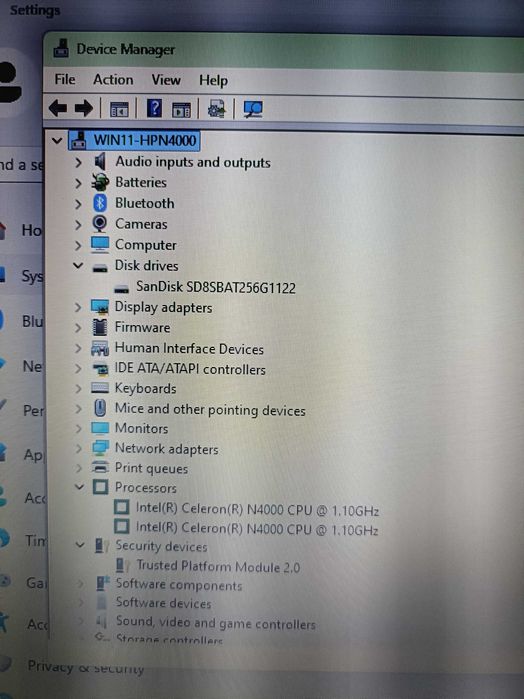Collapse the WIN11-HPN4000 root node
Screen dimensions: 524x699
click(x=57, y=141)
